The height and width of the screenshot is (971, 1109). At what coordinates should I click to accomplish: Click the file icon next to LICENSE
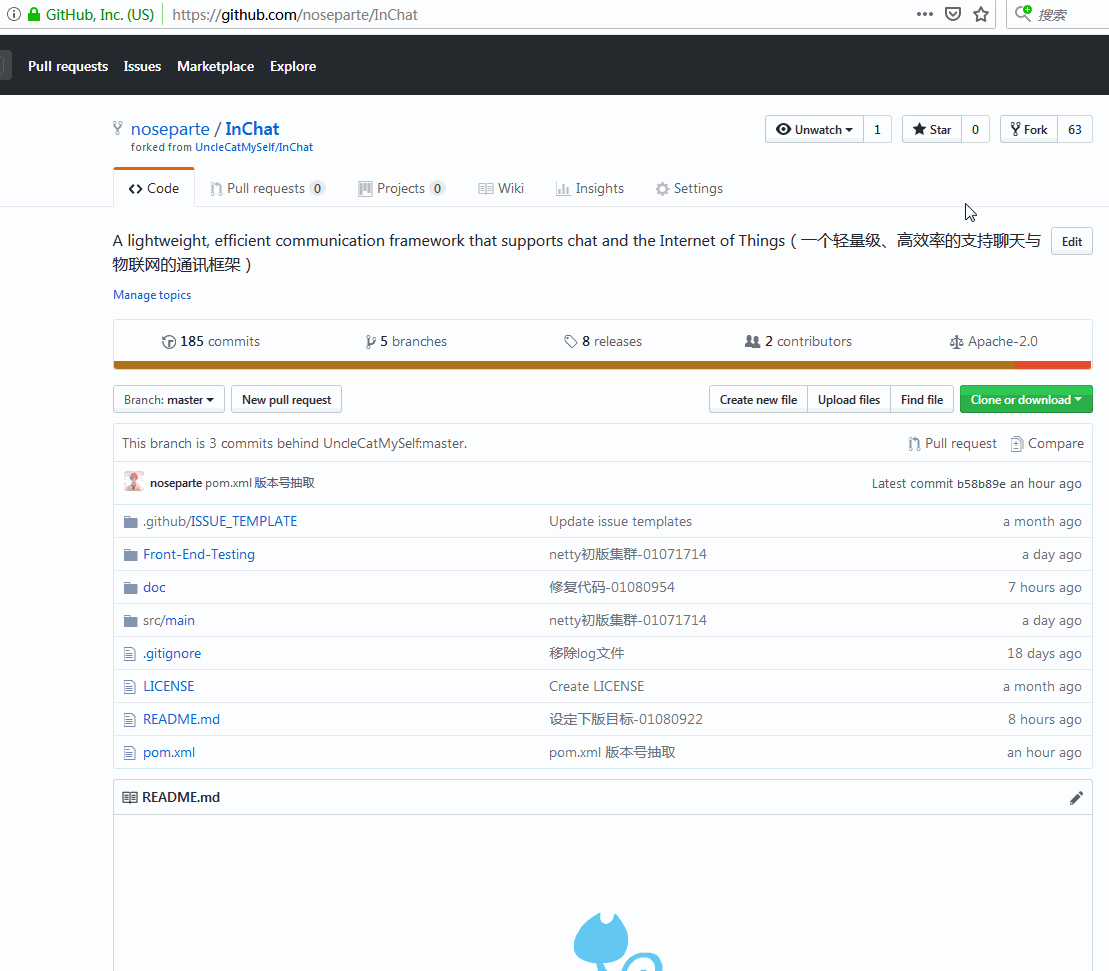[129, 686]
